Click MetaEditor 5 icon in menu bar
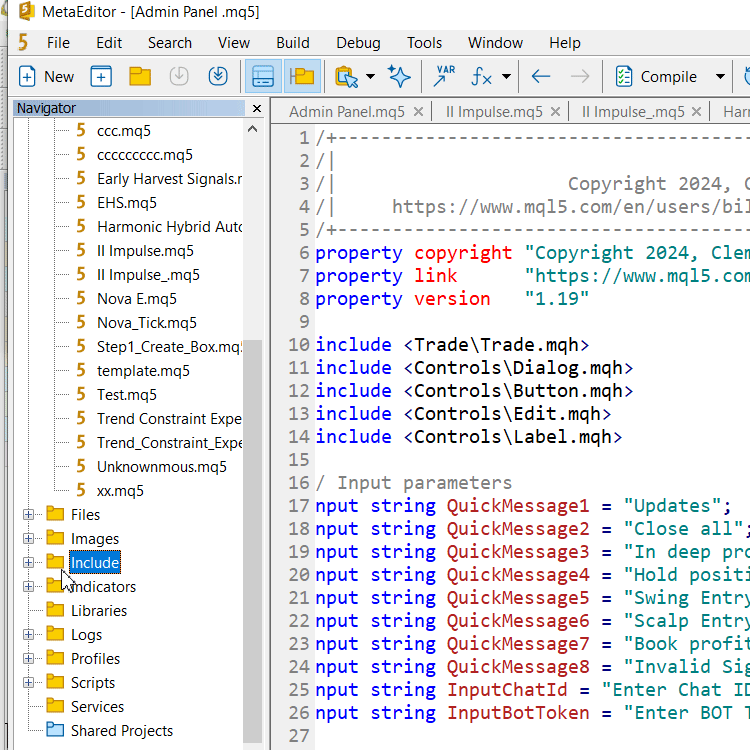 tap(23, 43)
